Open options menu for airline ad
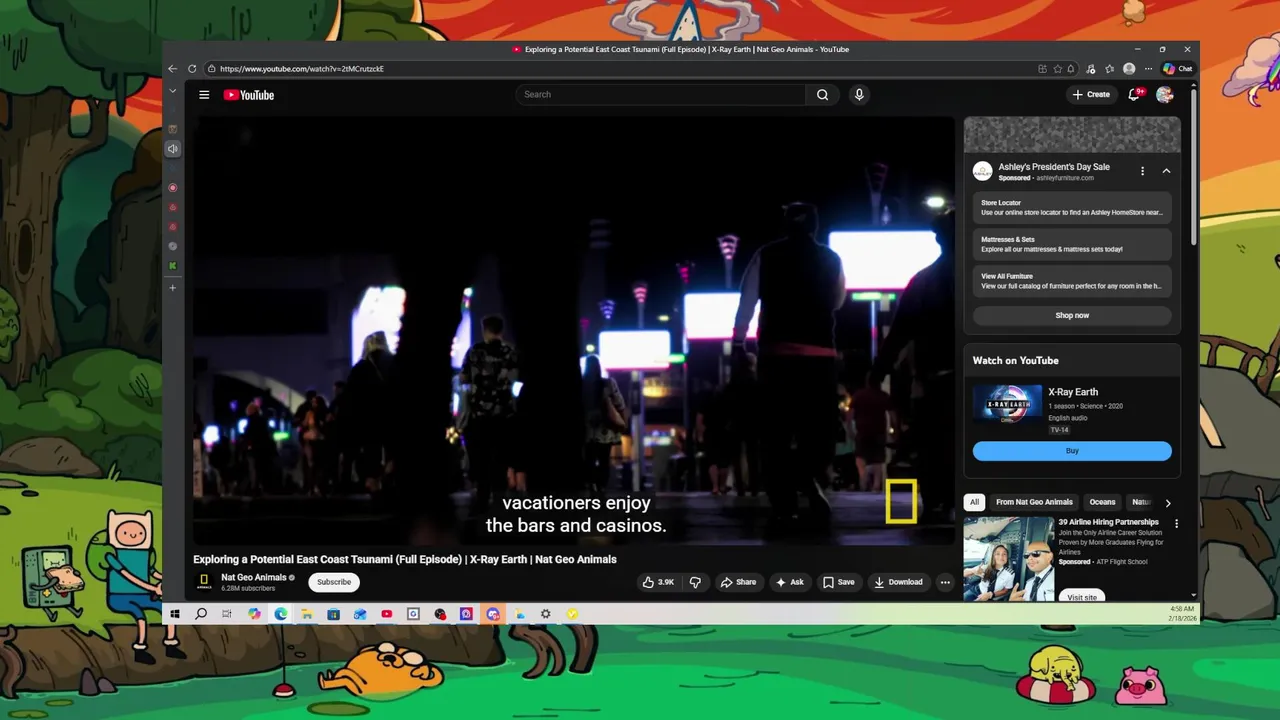The image size is (1280, 720). tap(1176, 524)
